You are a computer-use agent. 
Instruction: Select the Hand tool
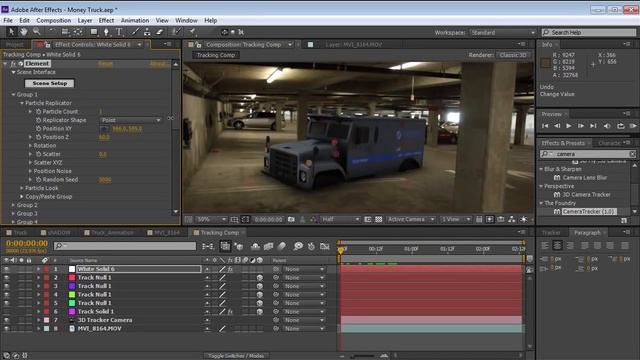point(24,32)
